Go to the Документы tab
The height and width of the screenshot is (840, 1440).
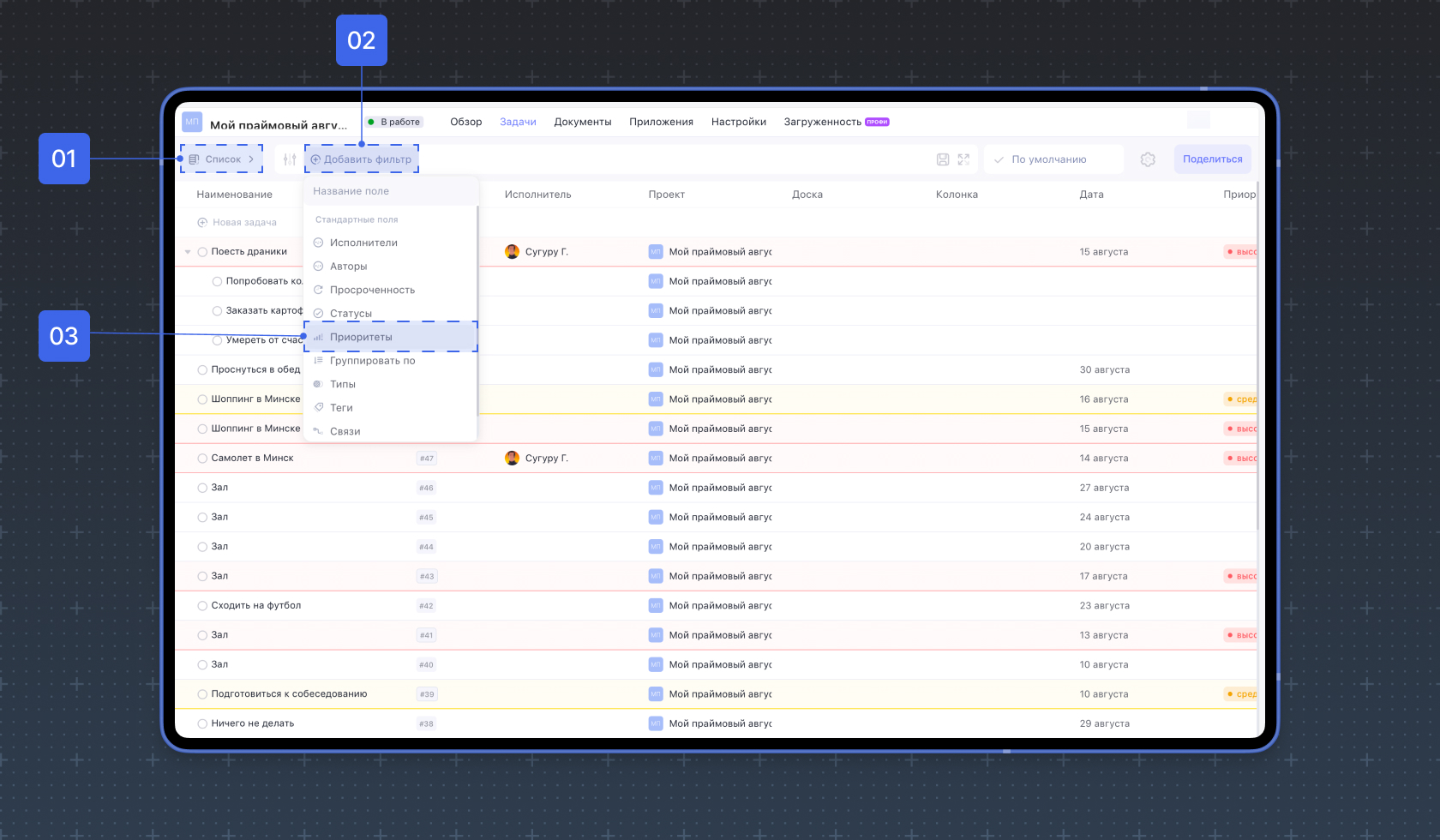coord(583,122)
